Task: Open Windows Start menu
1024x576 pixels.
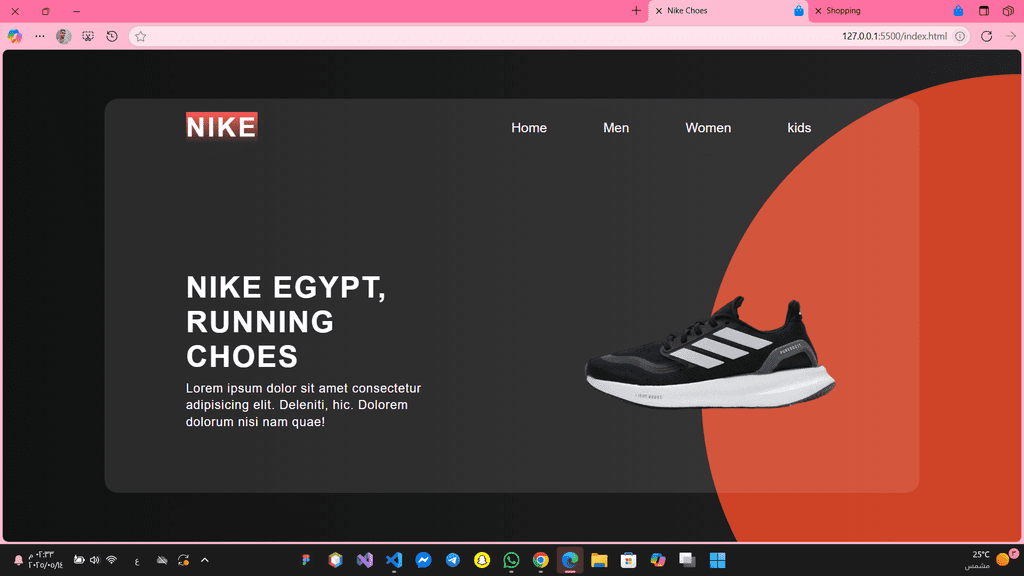Action: tap(717, 560)
